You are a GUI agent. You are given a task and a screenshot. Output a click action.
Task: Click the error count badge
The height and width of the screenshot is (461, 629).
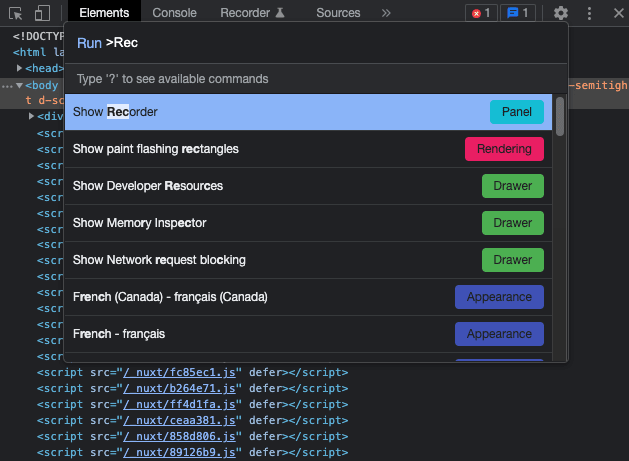click(481, 13)
